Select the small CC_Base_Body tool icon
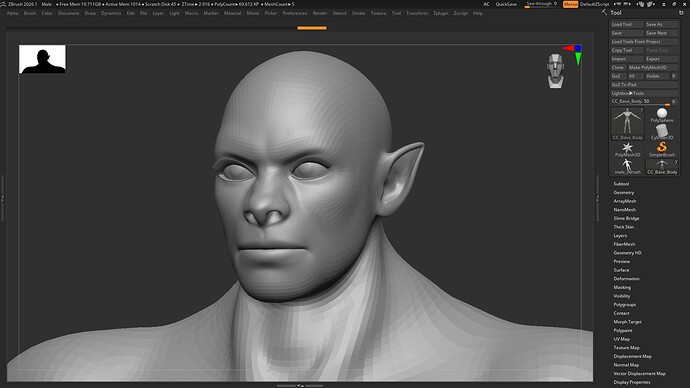The width and height of the screenshot is (690, 388). tap(662, 167)
